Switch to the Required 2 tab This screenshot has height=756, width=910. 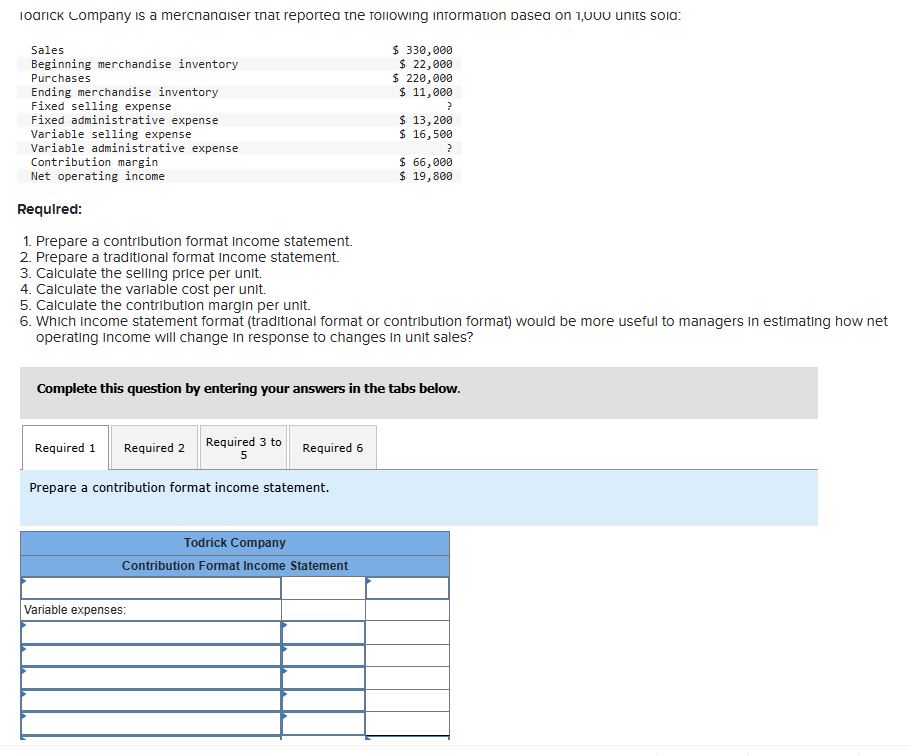(x=154, y=447)
